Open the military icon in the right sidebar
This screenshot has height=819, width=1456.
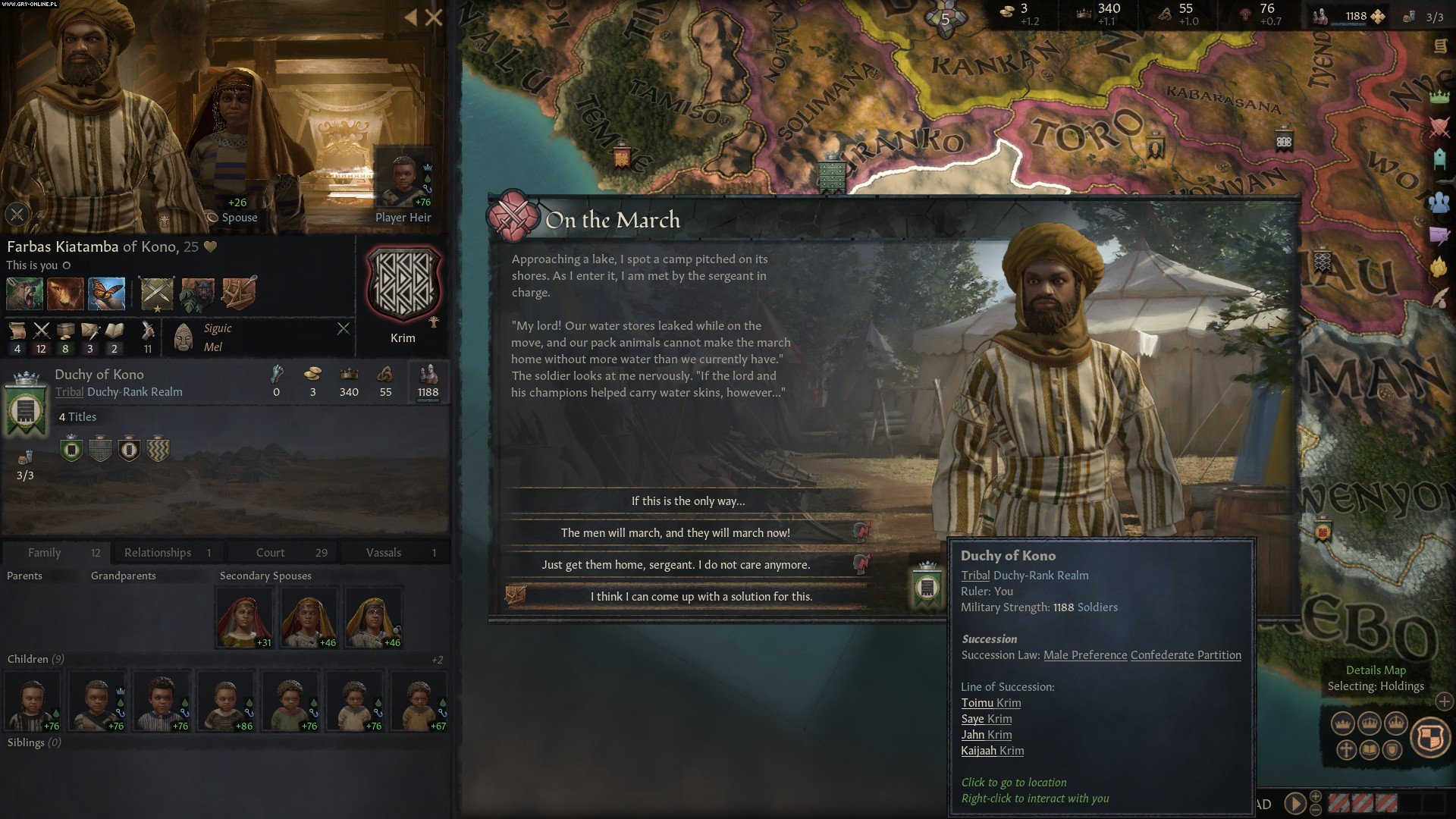[1439, 127]
